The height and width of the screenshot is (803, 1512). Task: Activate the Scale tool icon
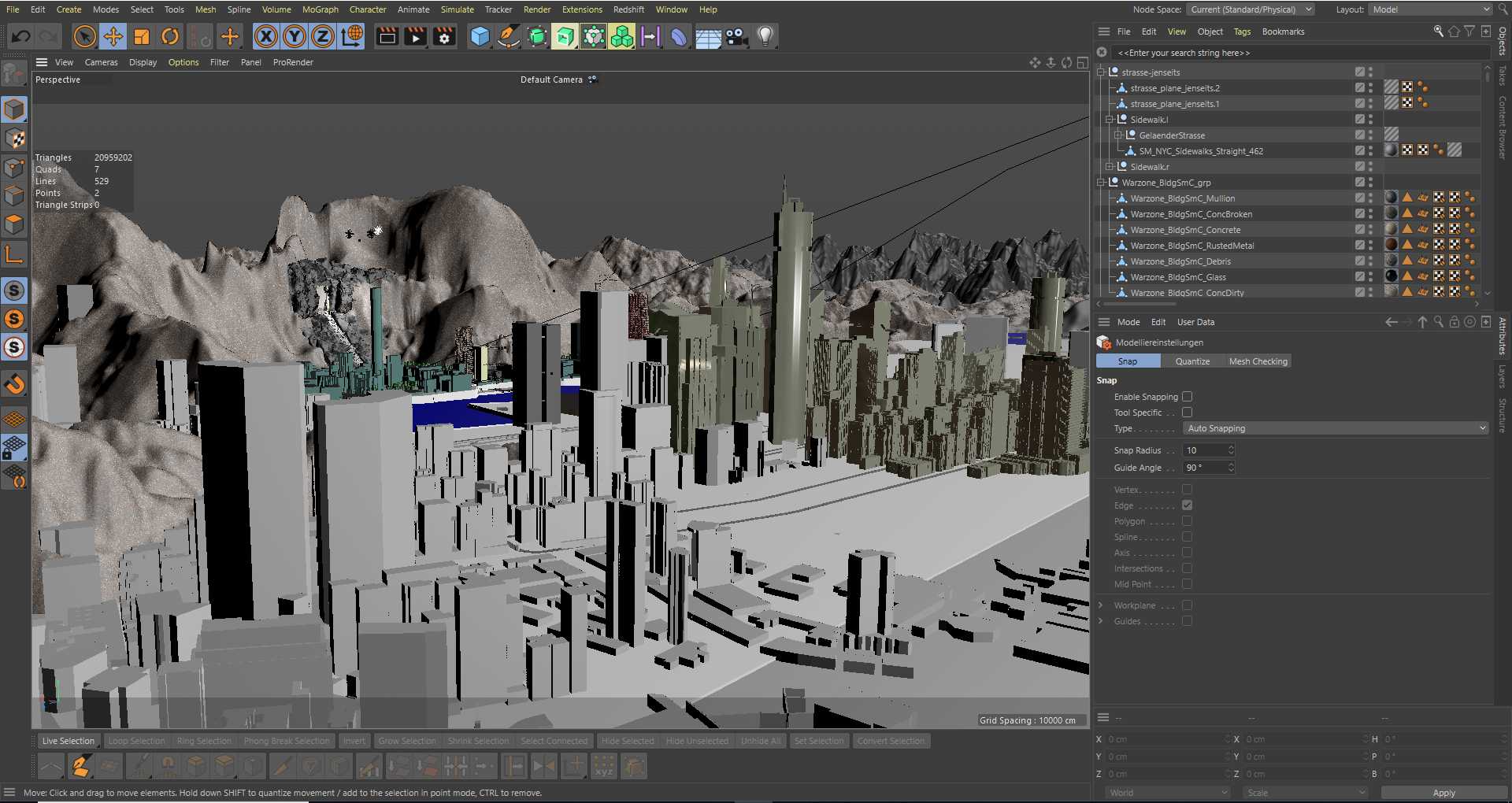(142, 36)
